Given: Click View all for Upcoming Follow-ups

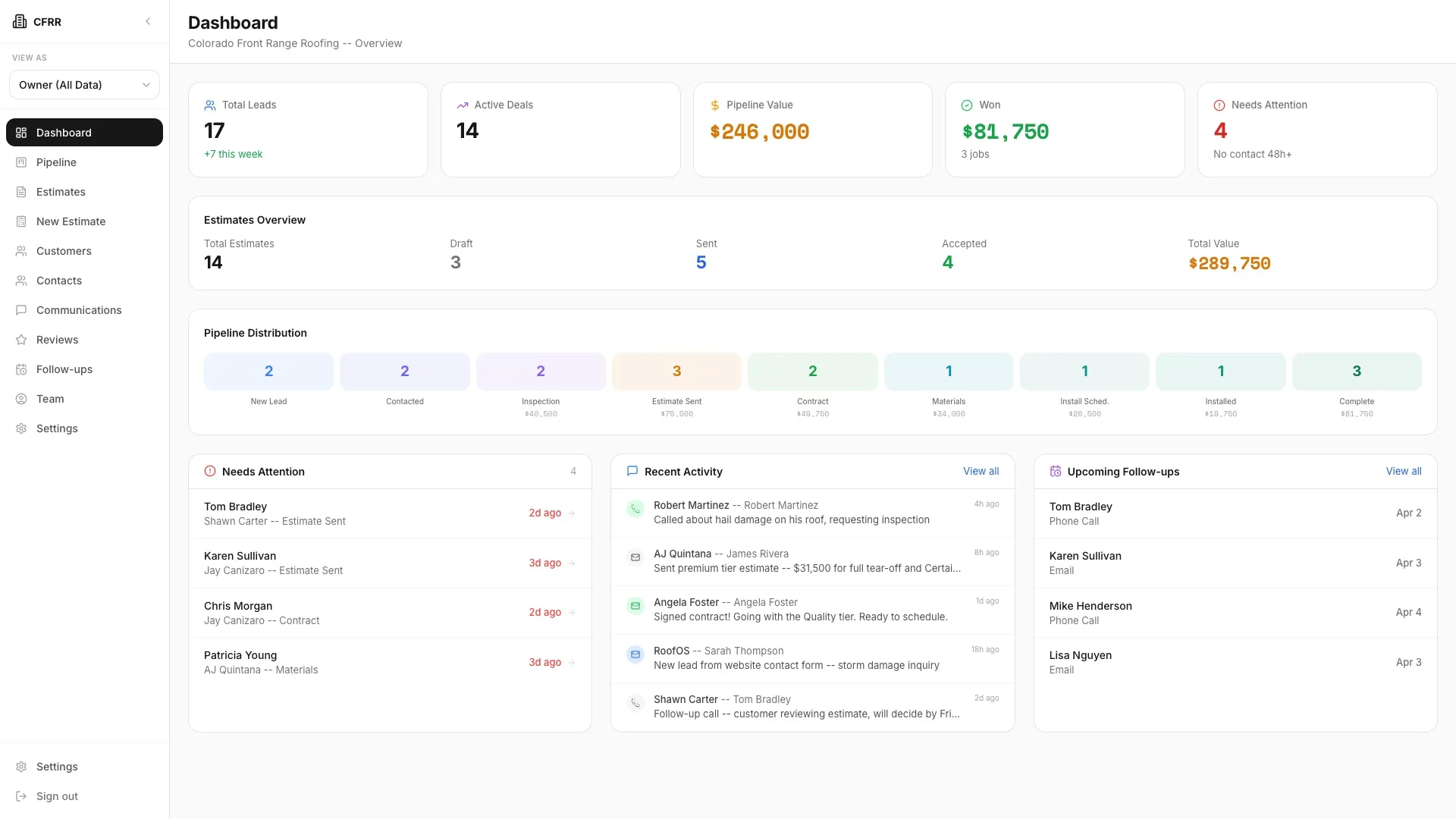Looking at the screenshot, I should (1403, 471).
